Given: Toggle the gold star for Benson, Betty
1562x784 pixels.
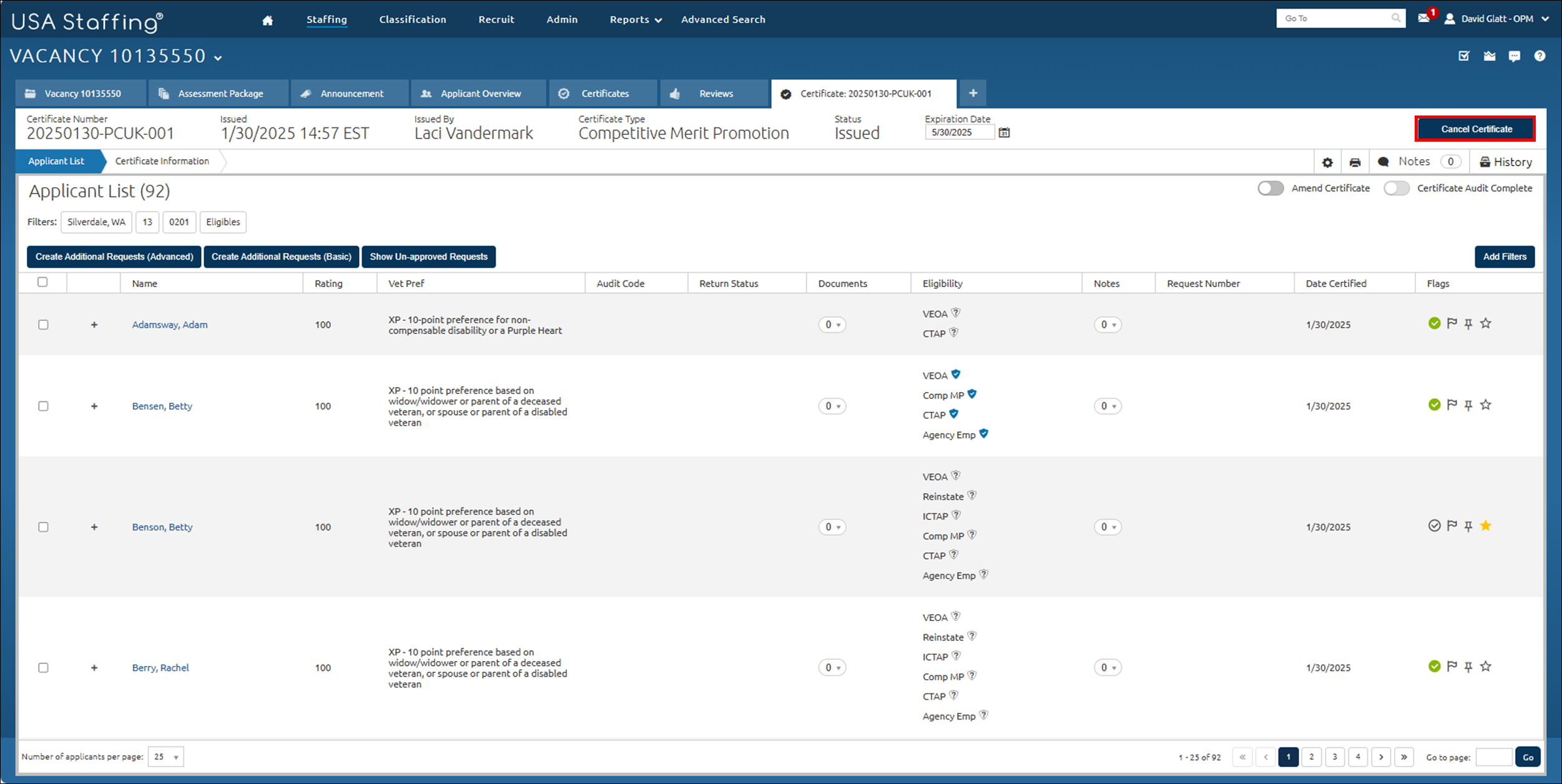Looking at the screenshot, I should coord(1486,526).
